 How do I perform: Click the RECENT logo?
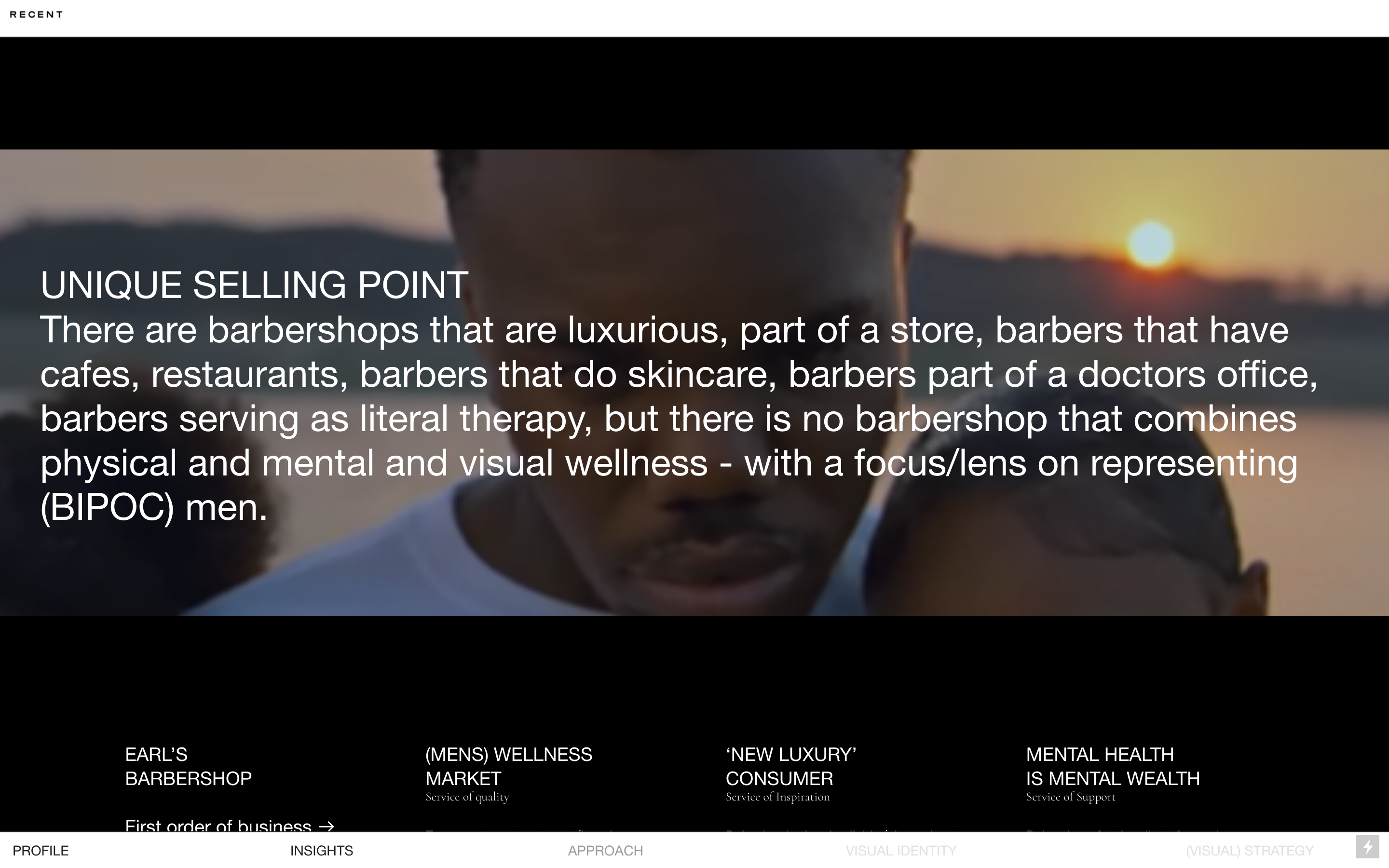(x=36, y=14)
